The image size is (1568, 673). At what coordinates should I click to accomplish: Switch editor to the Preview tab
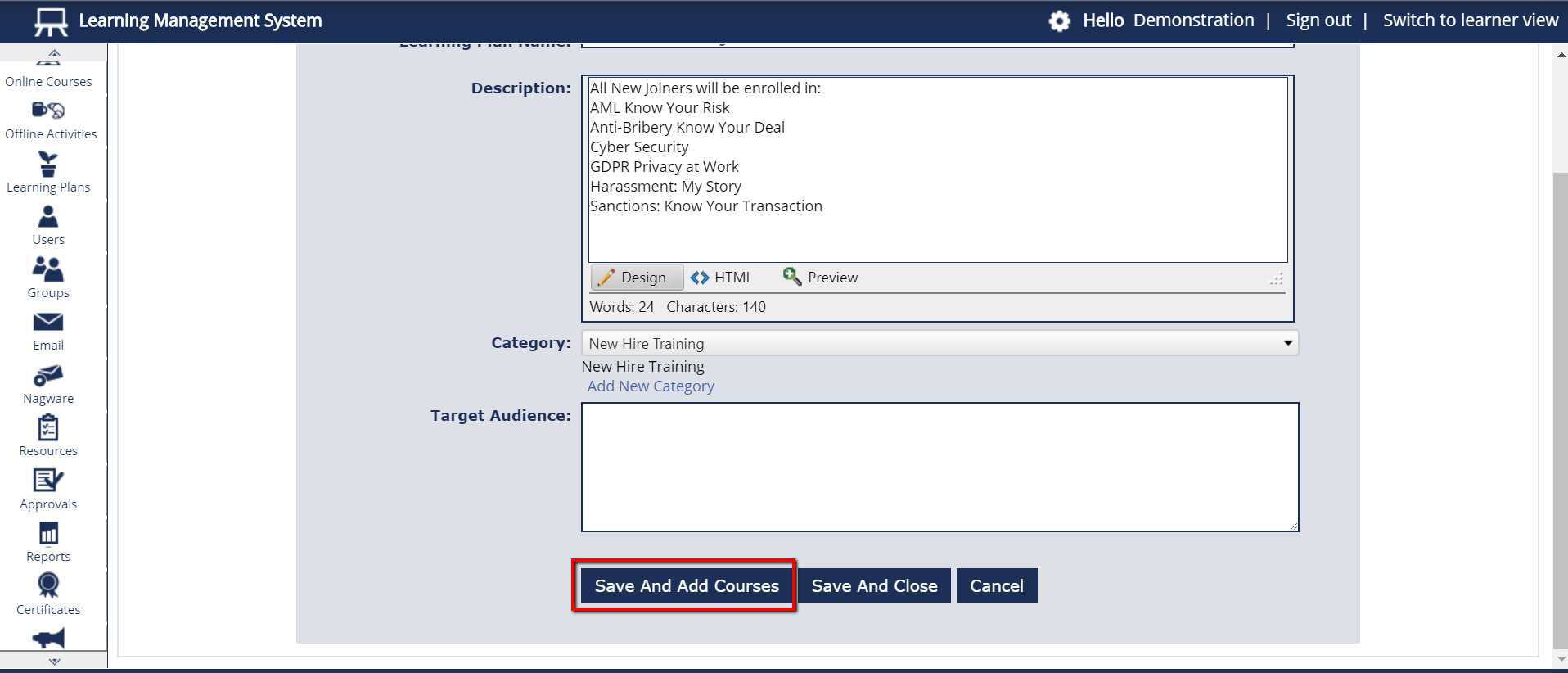(820, 278)
